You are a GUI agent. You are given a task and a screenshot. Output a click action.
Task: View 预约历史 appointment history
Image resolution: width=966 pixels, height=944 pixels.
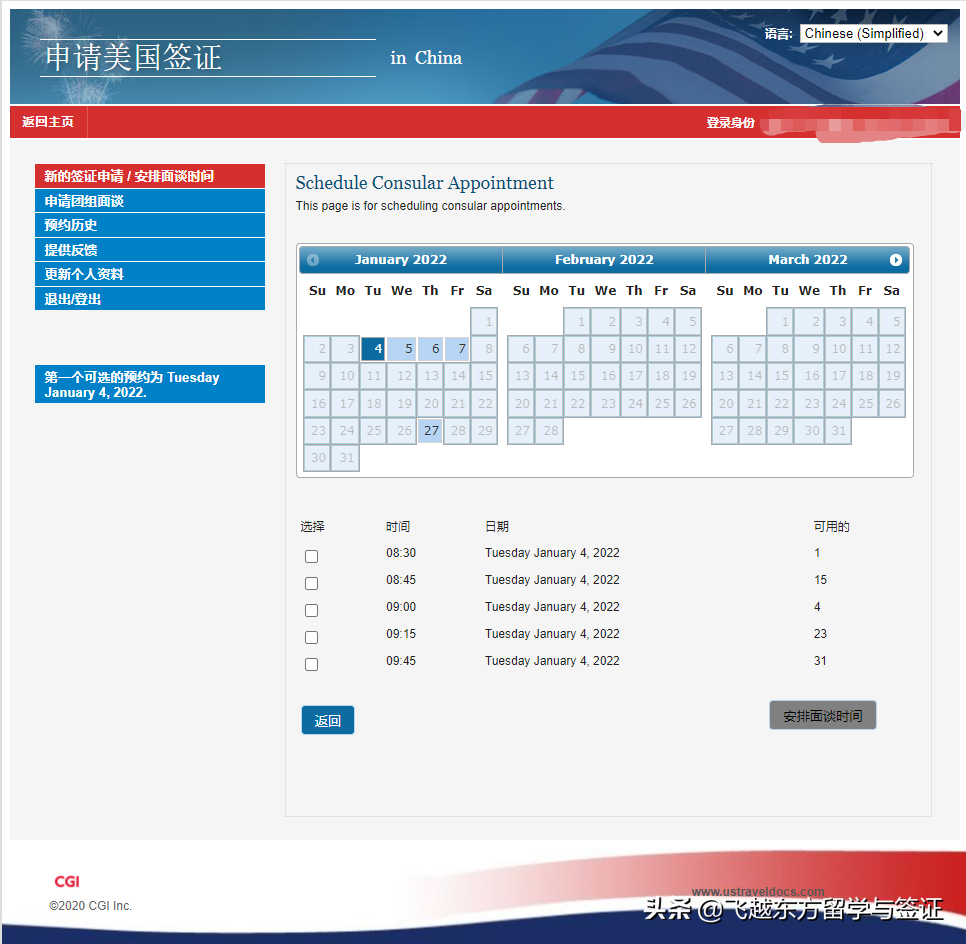click(150, 225)
